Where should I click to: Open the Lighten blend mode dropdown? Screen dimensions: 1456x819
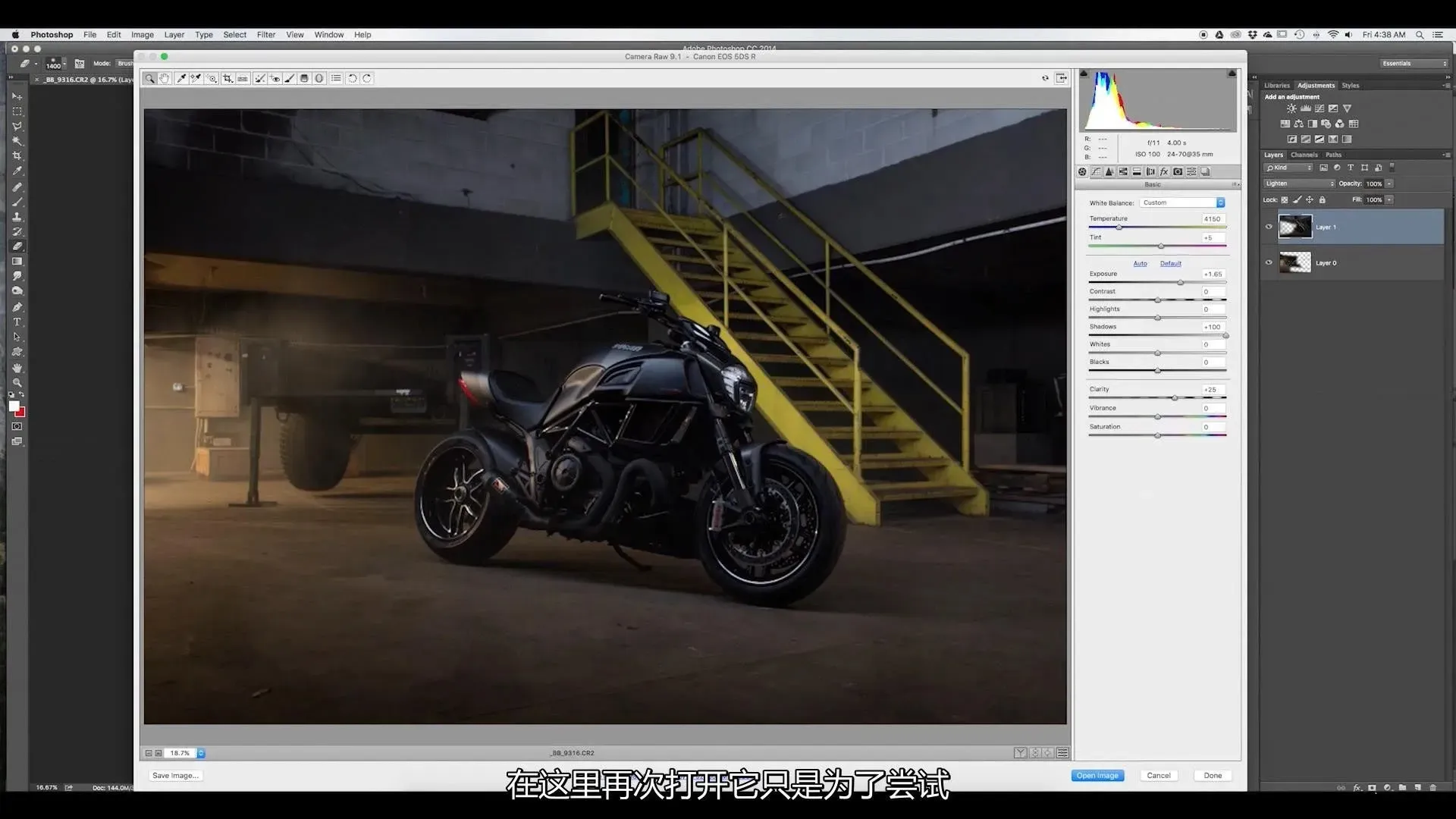pos(1299,184)
